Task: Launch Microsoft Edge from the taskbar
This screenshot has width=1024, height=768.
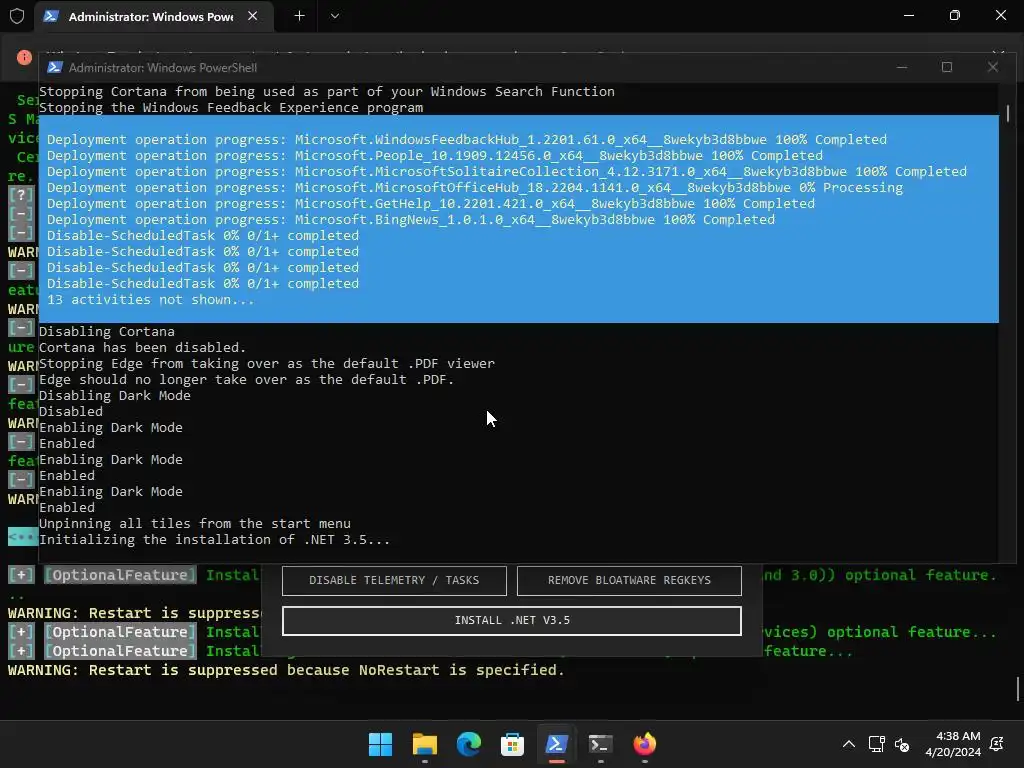Action: coord(468,744)
